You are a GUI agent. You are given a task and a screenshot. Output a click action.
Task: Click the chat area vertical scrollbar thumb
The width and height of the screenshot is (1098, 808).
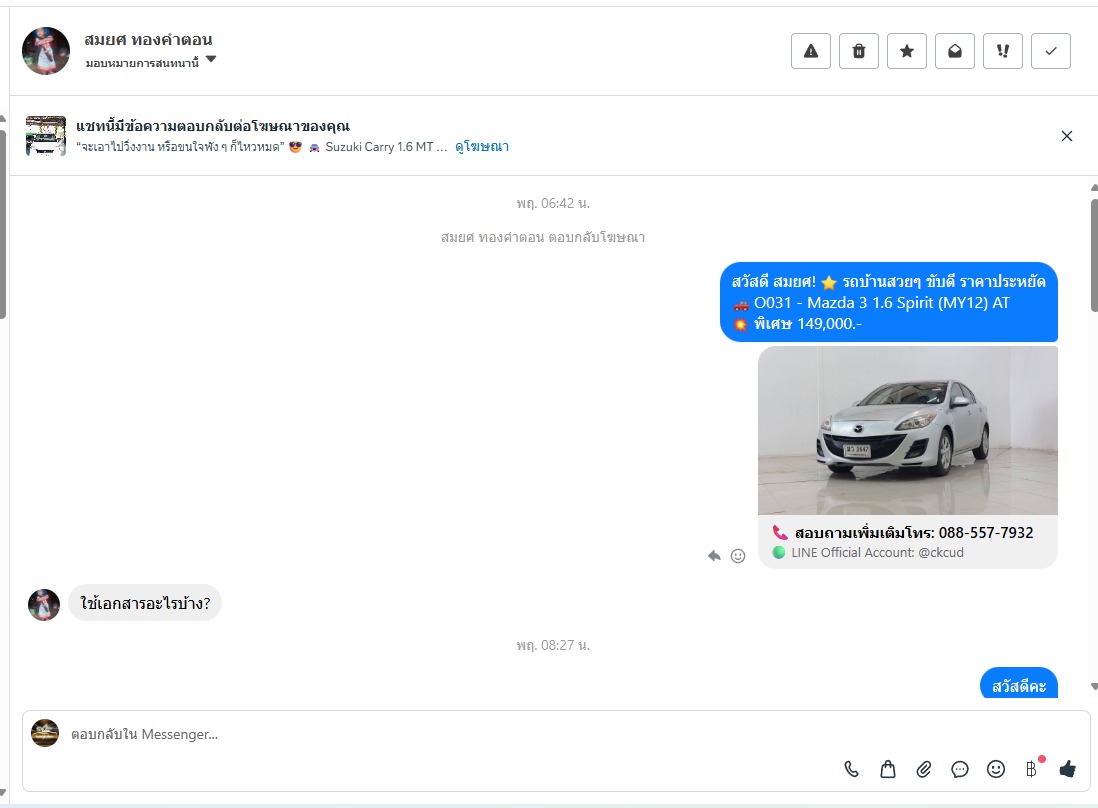1094,256
